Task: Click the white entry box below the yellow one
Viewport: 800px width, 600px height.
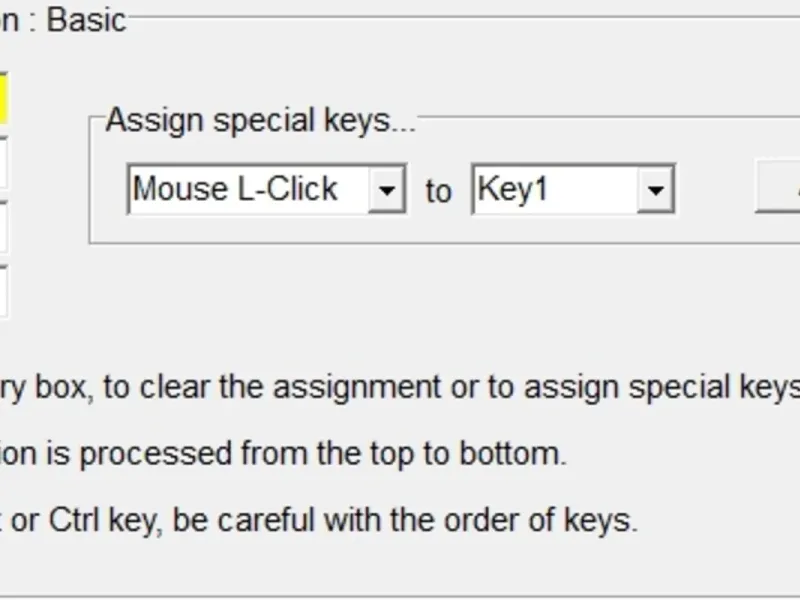Action: 3,163
